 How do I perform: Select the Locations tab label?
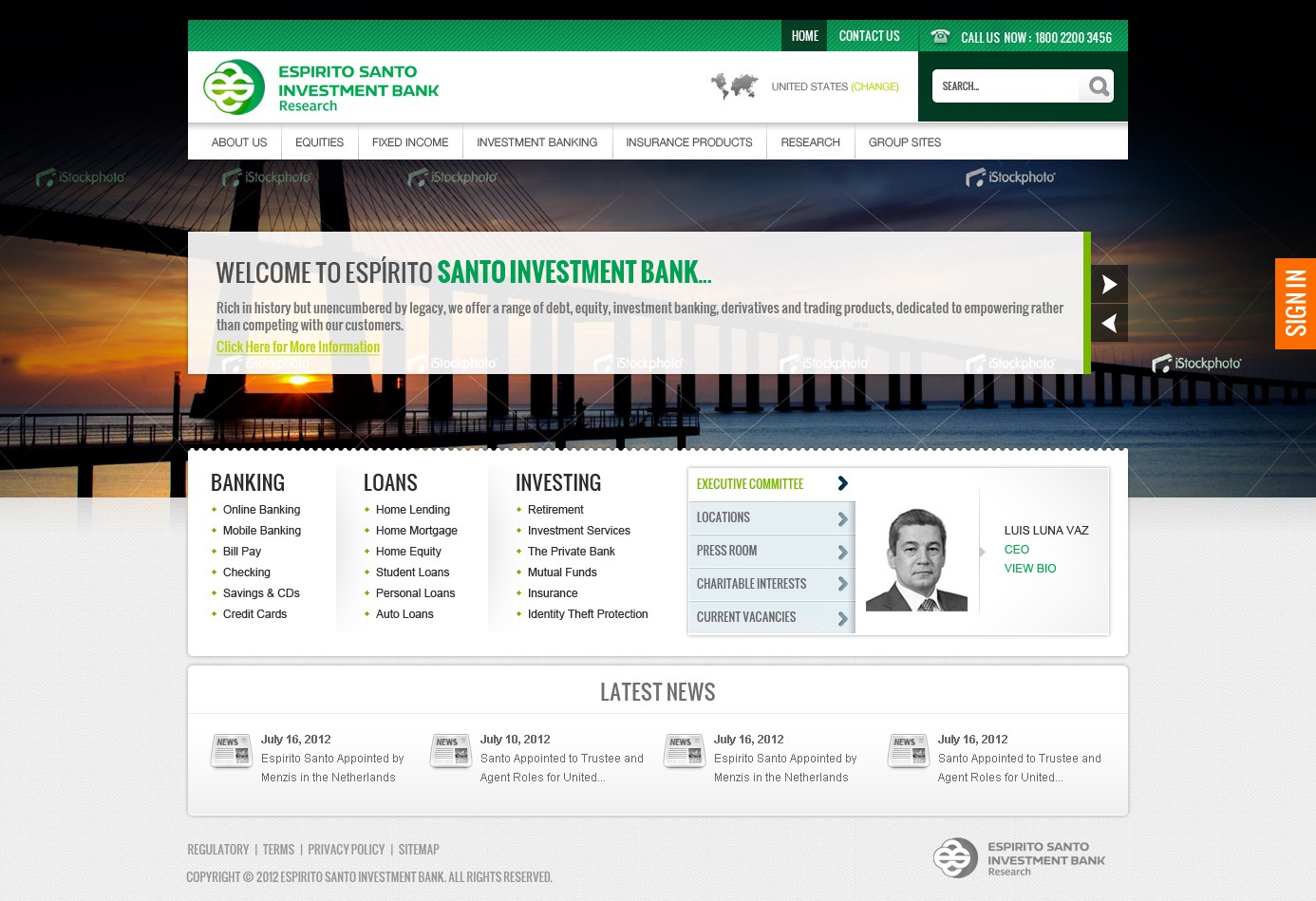click(724, 517)
